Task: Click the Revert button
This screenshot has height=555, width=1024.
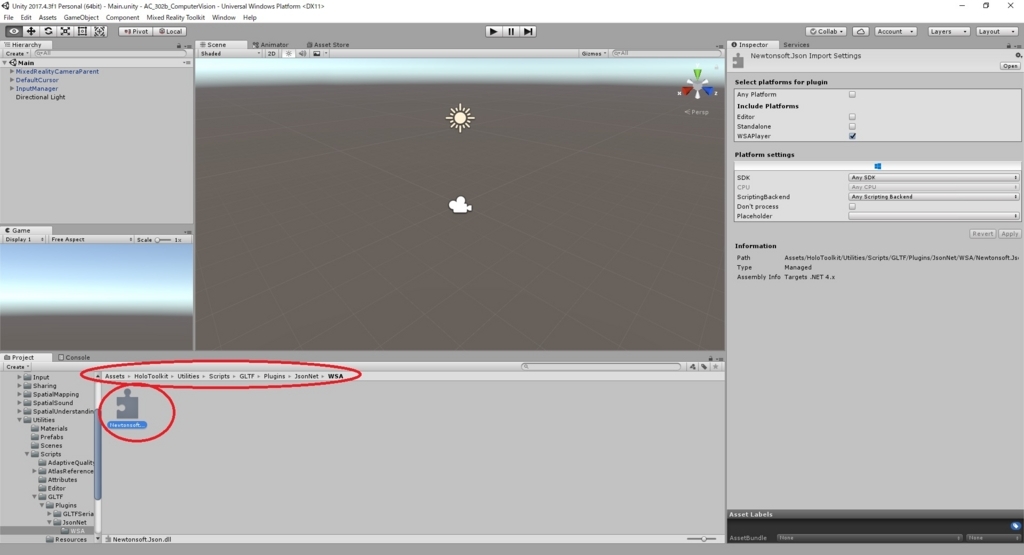Action: (982, 234)
